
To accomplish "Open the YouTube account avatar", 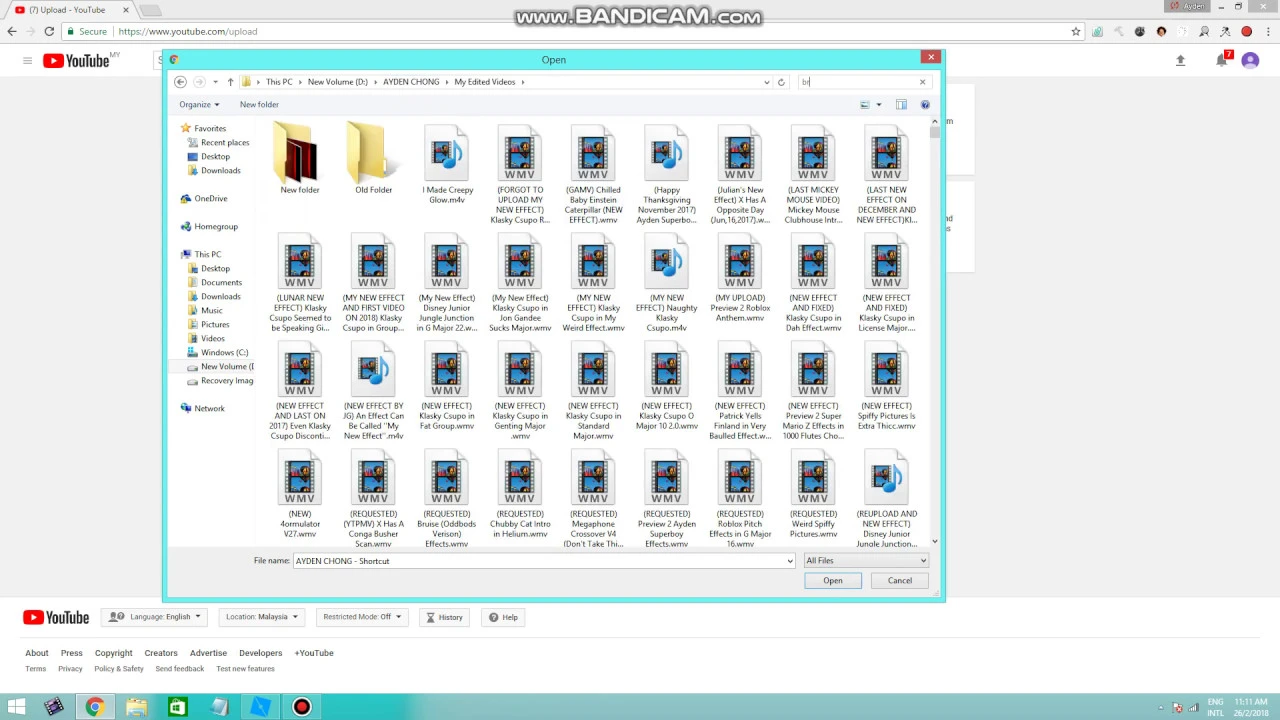I will pos(1250,60).
